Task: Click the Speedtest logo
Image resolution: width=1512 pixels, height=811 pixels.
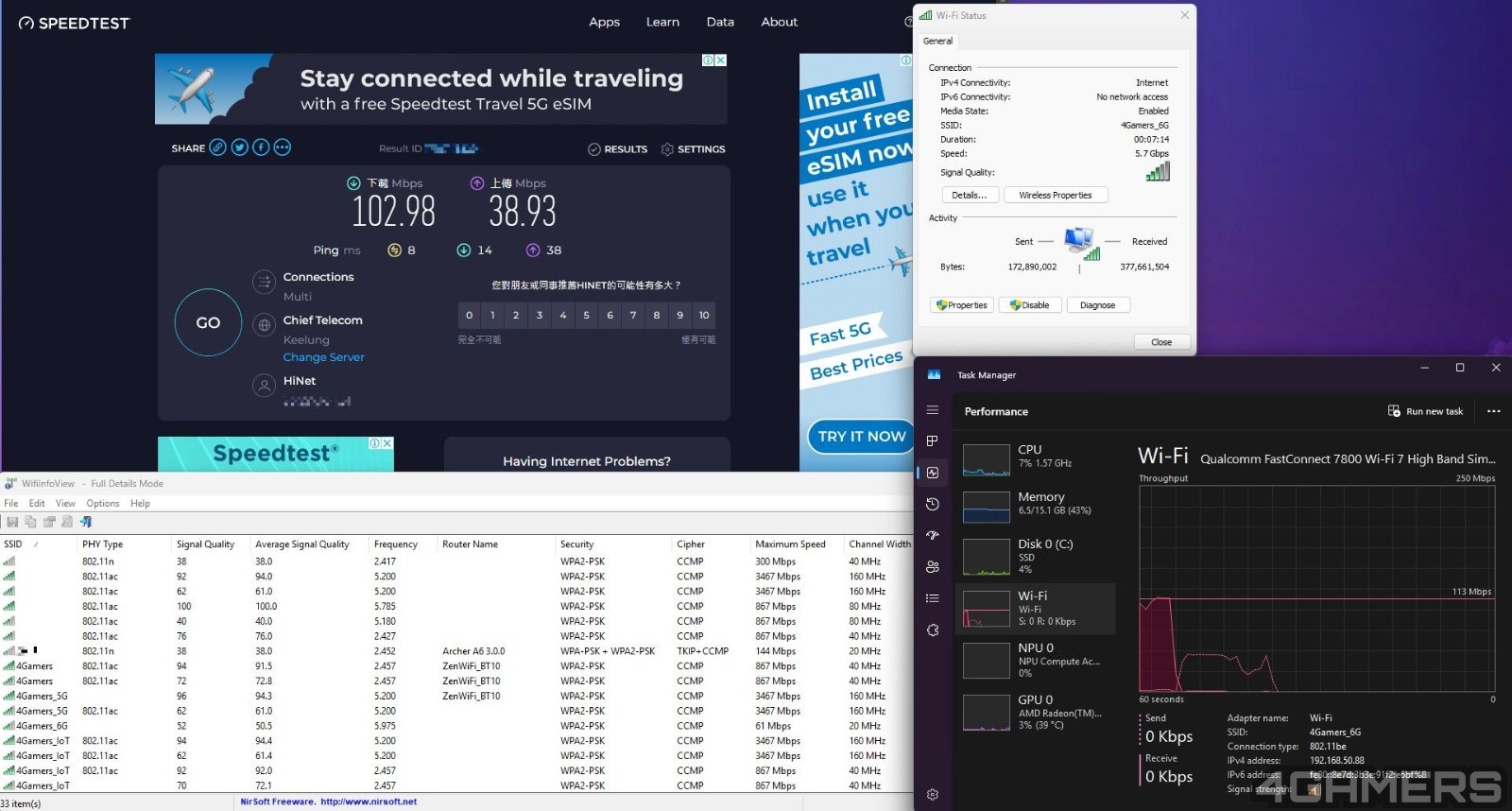Action: coord(74,23)
